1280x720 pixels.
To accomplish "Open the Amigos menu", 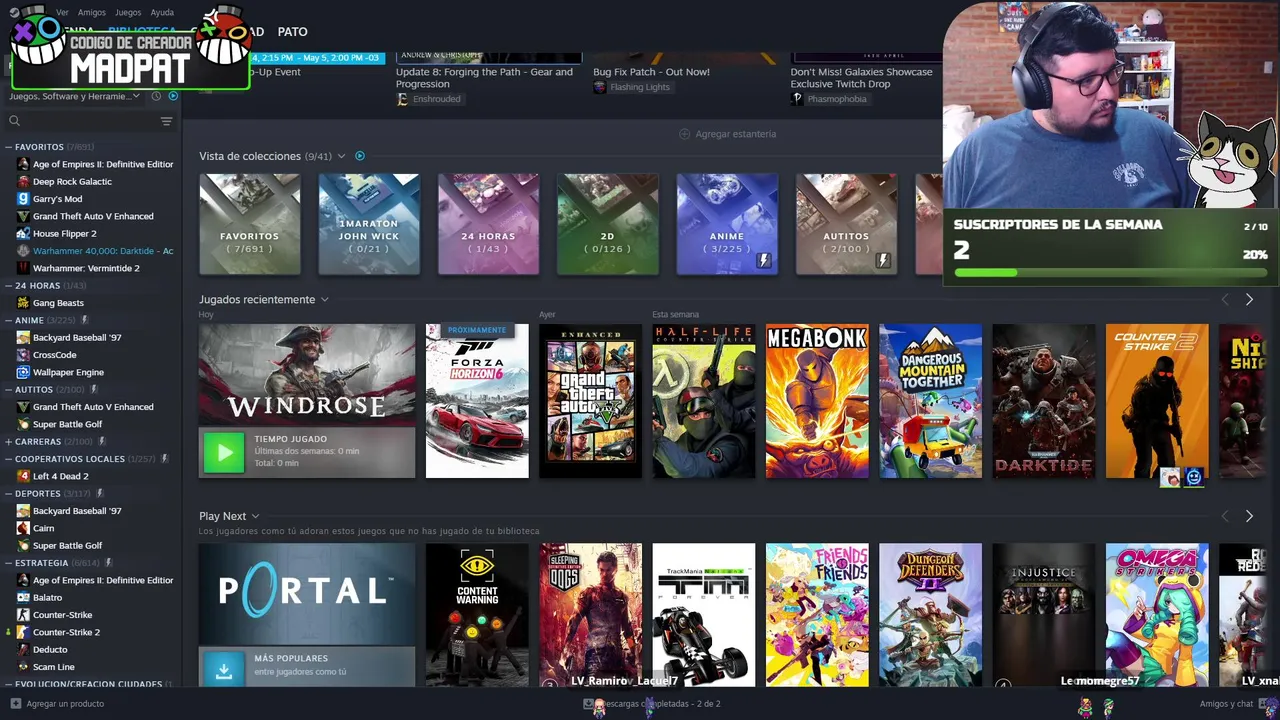I will (92, 13).
